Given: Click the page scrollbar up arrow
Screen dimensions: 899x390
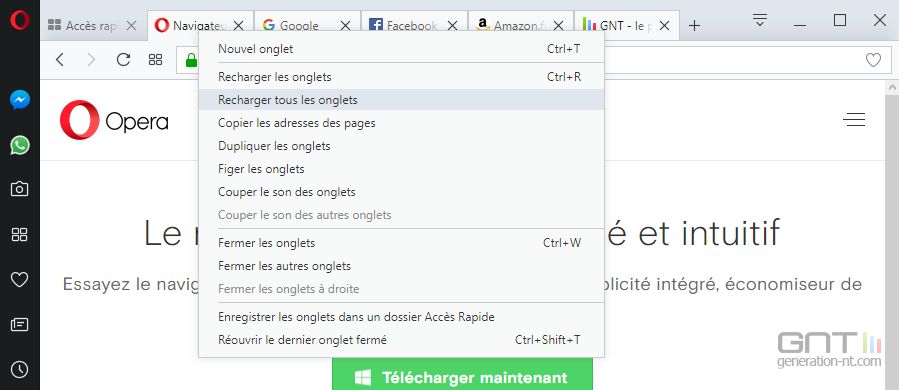Looking at the screenshot, I should [x=892, y=88].
